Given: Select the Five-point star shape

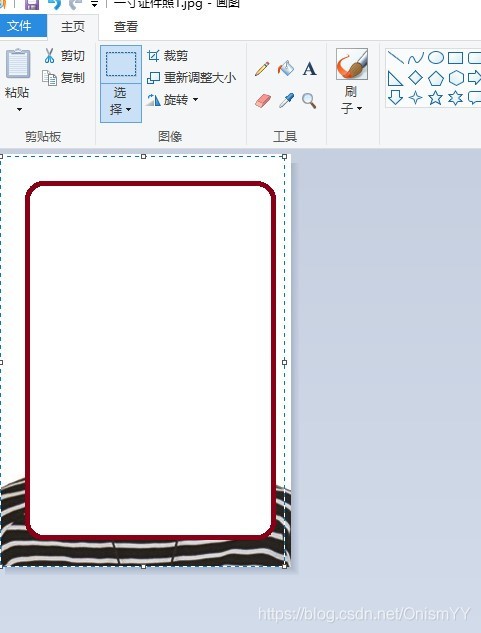Looking at the screenshot, I should 435,98.
